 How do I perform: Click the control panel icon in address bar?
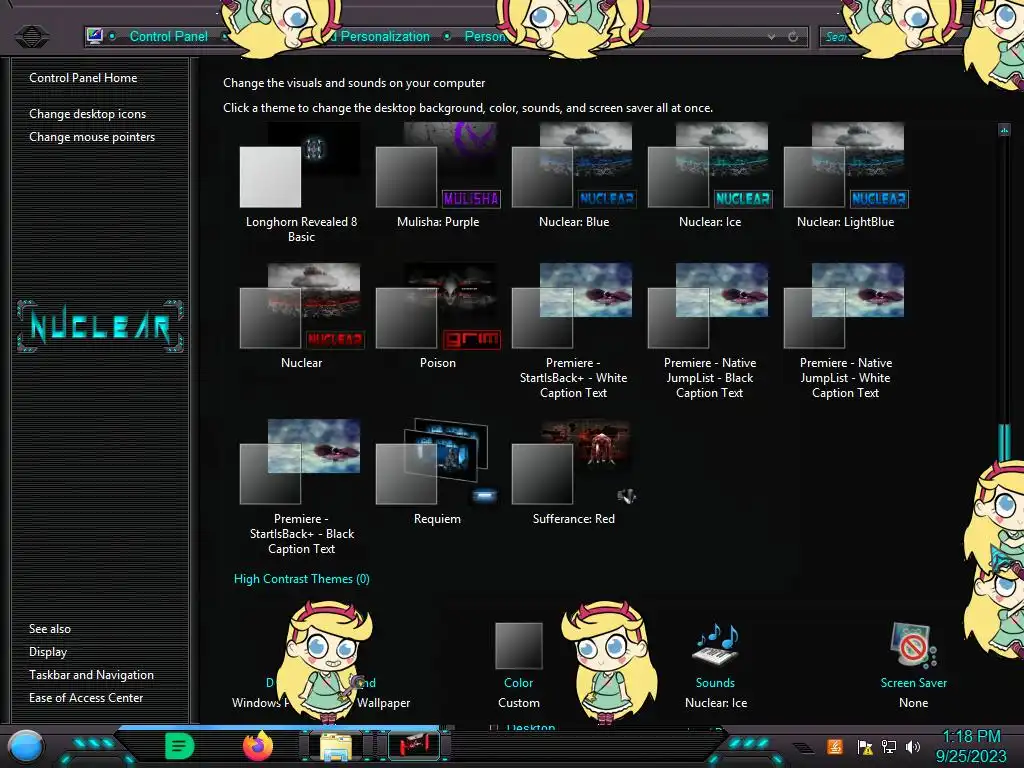pyautogui.click(x=95, y=36)
